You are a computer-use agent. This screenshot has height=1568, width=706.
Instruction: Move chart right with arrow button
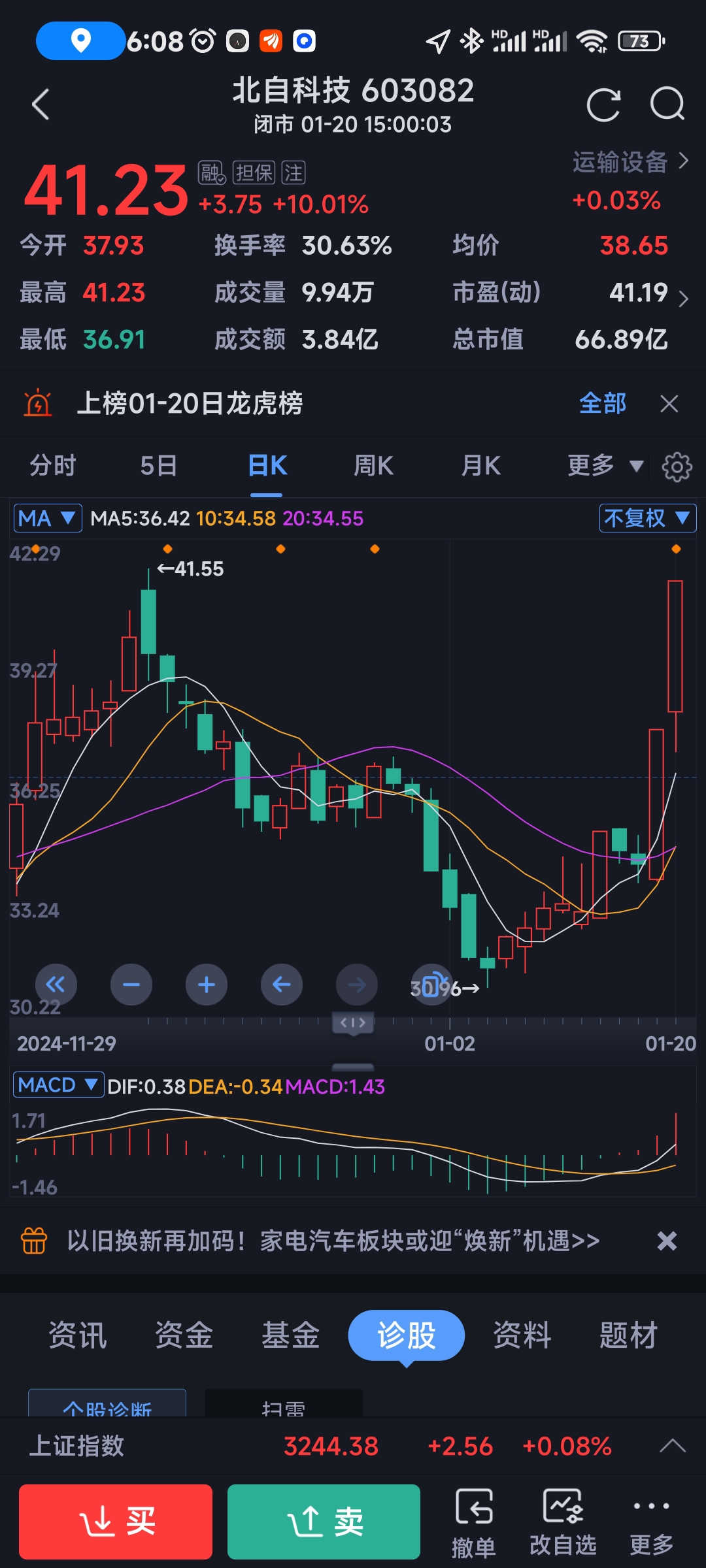point(357,985)
